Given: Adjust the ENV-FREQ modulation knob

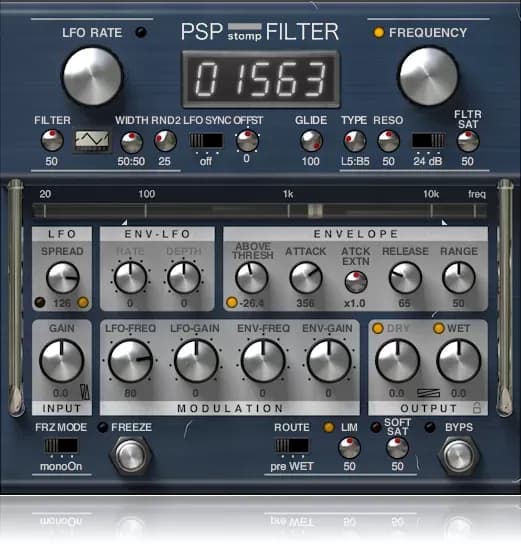Looking at the screenshot, I should pos(263,361).
